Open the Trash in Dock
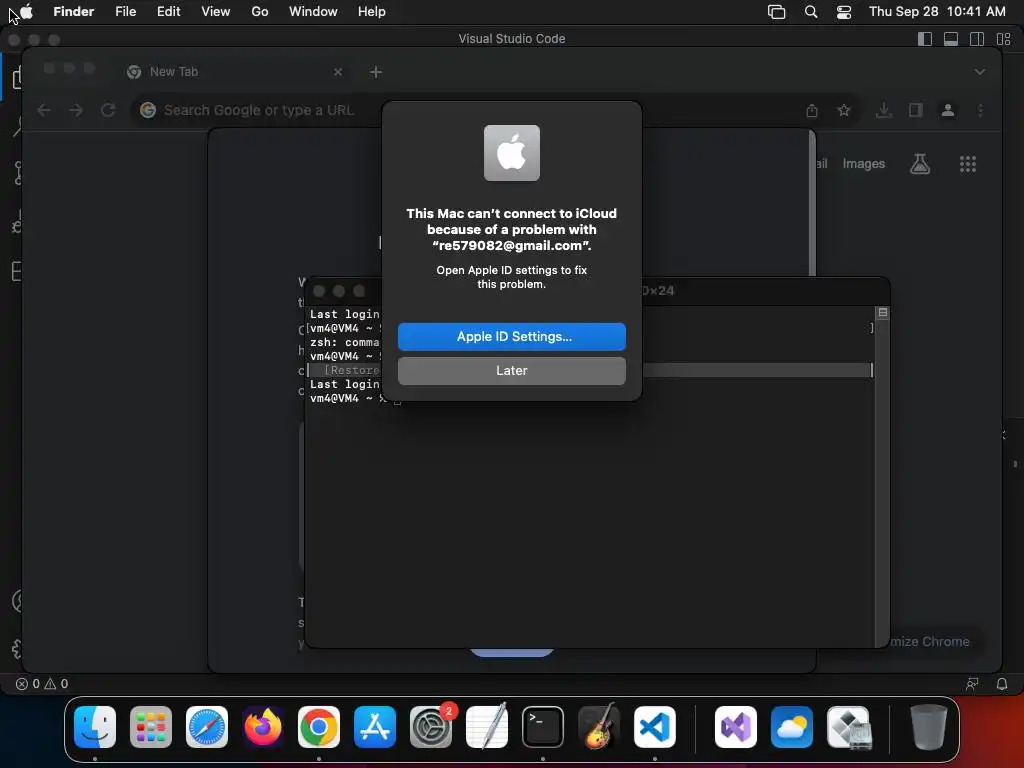The image size is (1024, 768). pyautogui.click(x=929, y=727)
